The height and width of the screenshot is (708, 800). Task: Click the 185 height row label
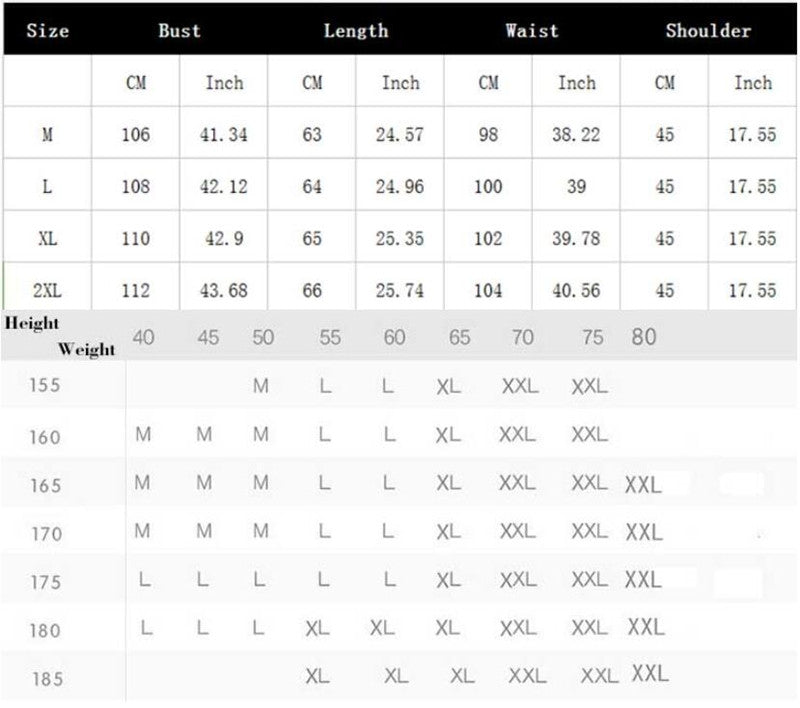click(x=46, y=680)
